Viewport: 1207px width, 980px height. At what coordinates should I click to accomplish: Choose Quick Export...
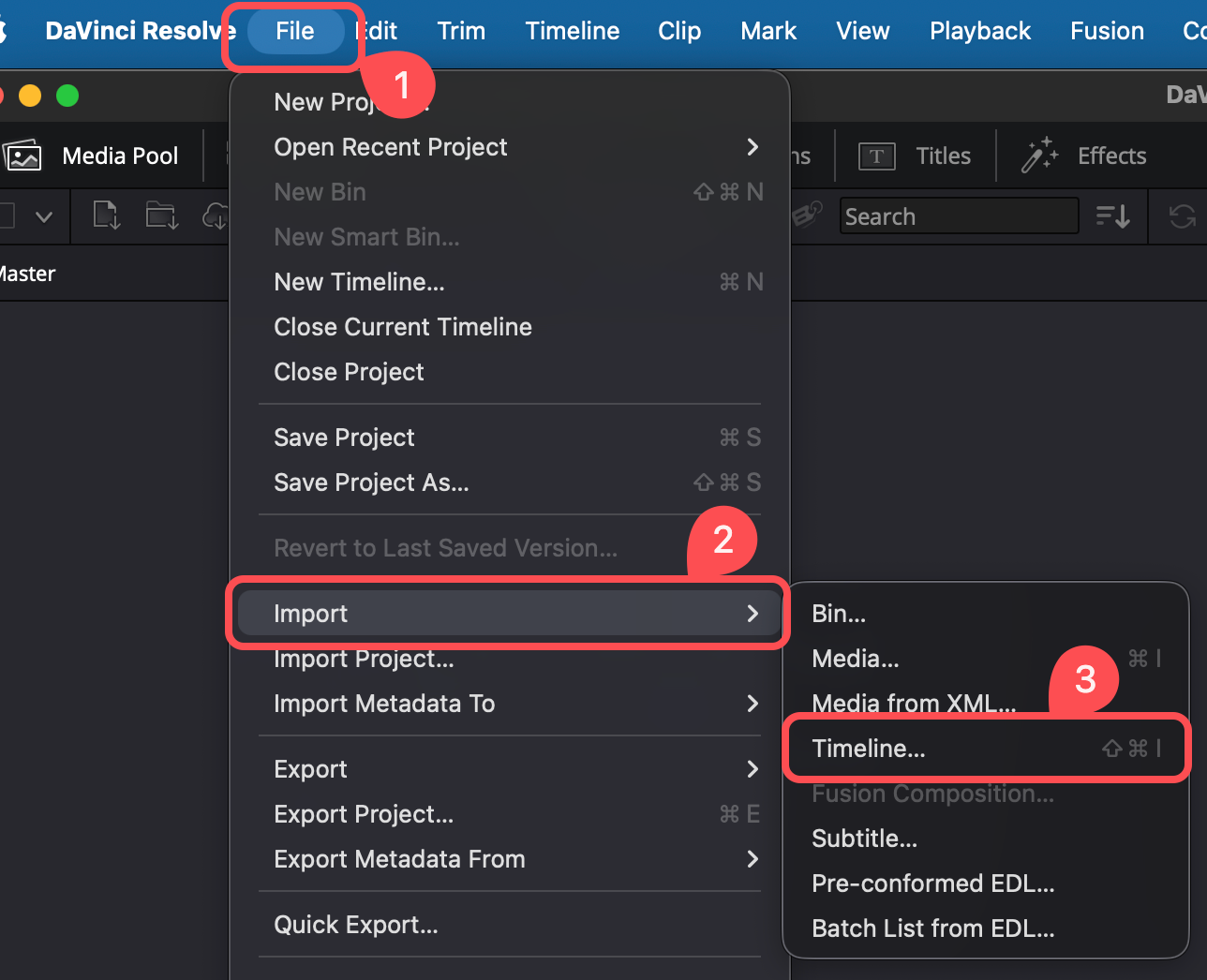click(510, 925)
